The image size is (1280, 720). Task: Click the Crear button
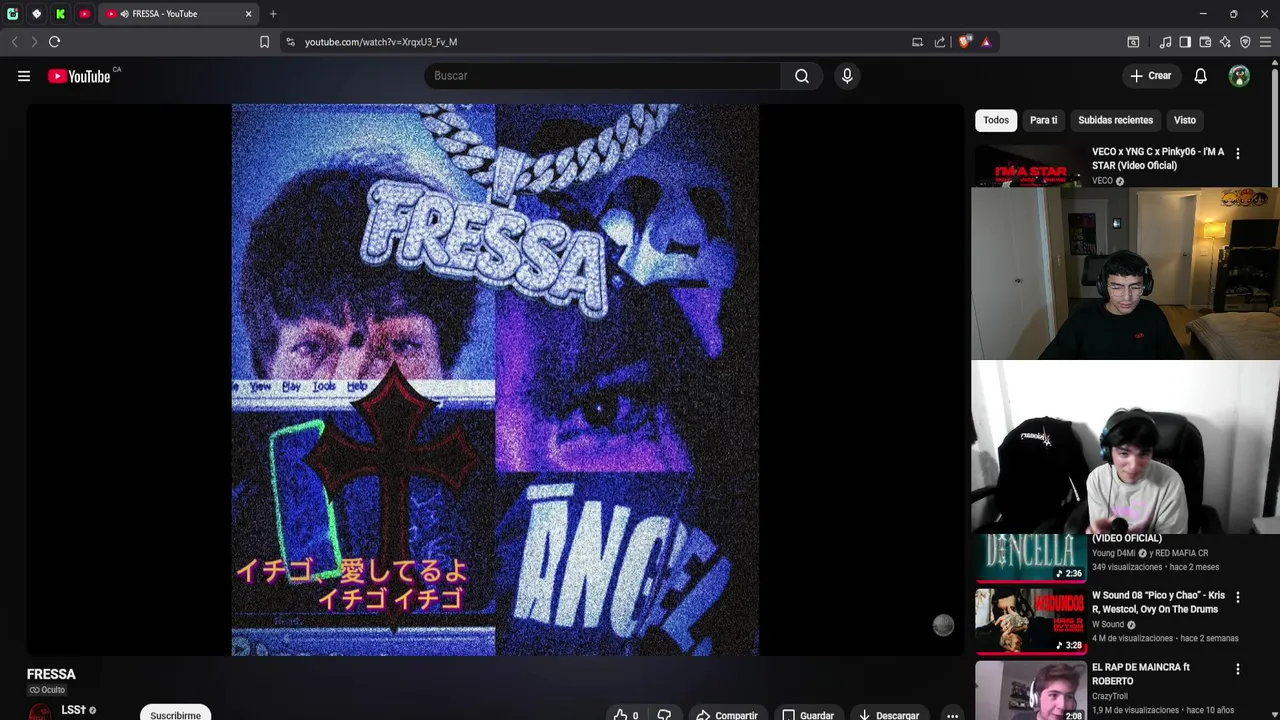coord(1151,76)
